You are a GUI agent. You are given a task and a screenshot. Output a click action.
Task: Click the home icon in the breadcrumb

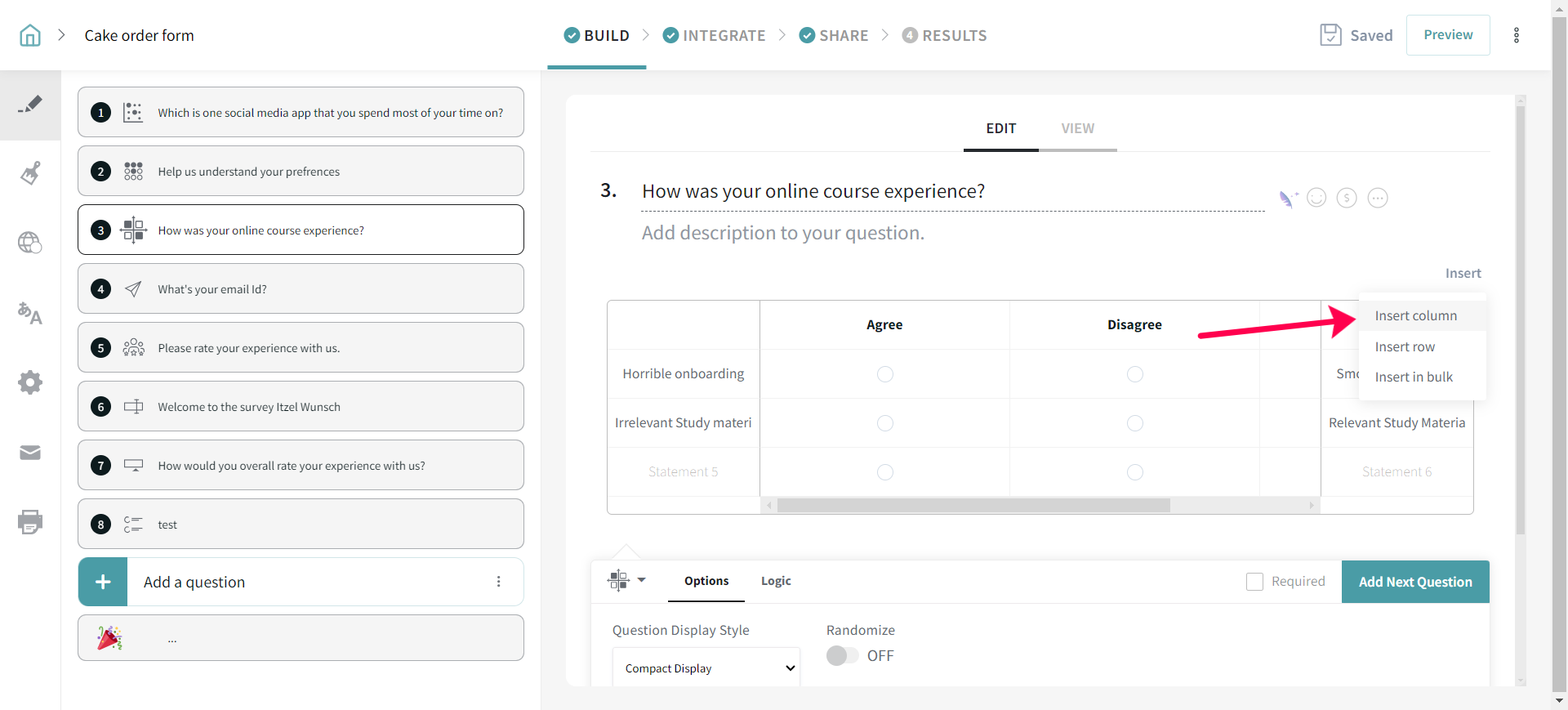point(30,35)
